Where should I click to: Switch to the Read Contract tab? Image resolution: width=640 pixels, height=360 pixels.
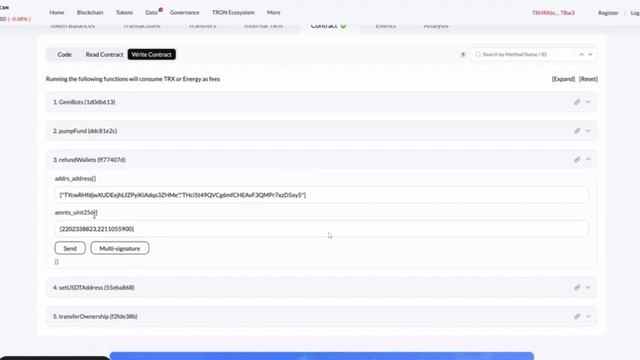(x=104, y=54)
